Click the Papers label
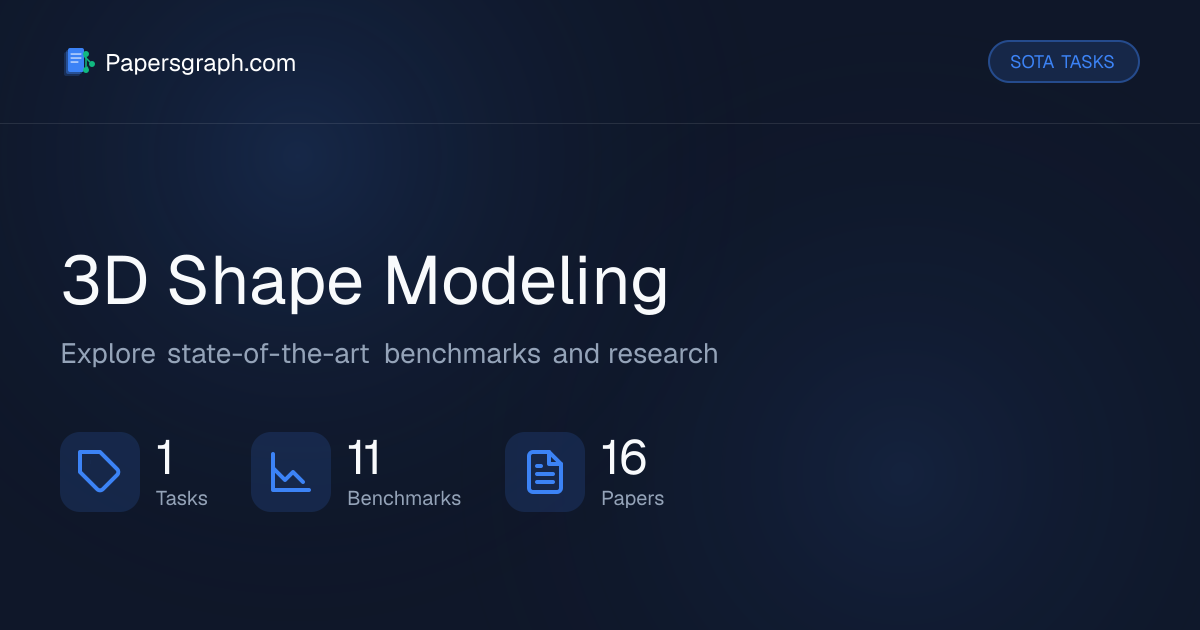 632,498
